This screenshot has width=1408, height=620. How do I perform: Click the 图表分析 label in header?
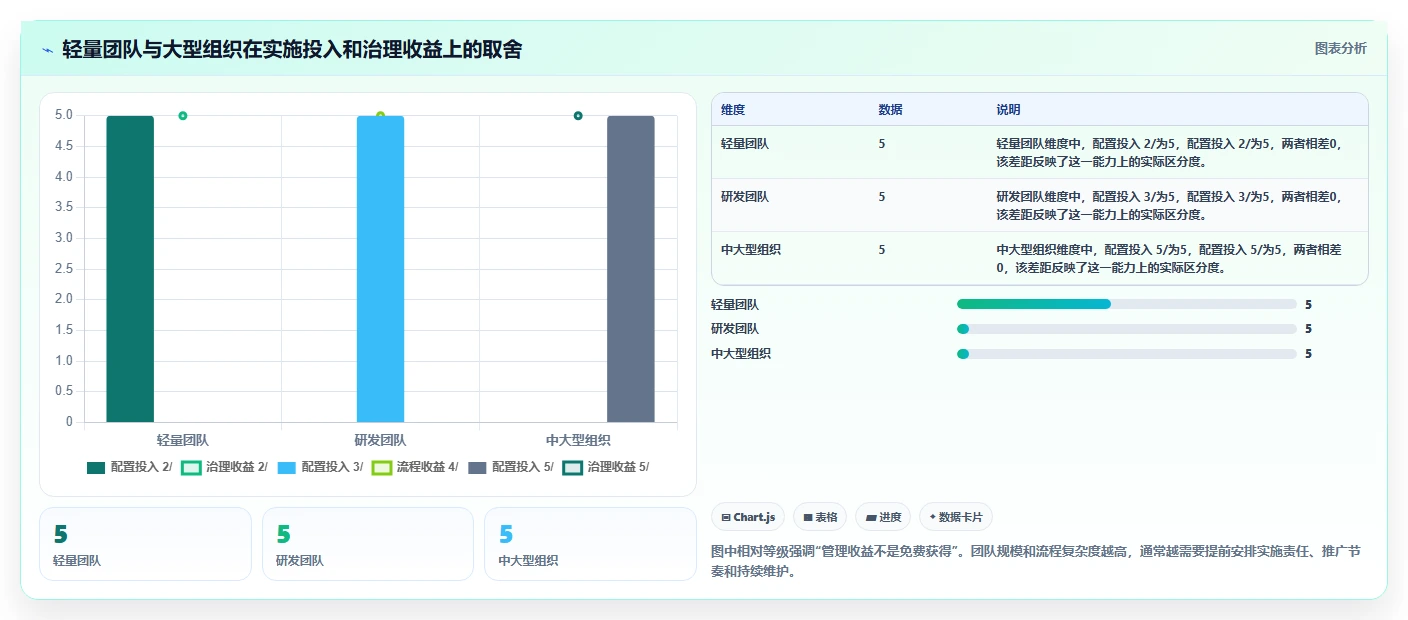click(x=1340, y=48)
